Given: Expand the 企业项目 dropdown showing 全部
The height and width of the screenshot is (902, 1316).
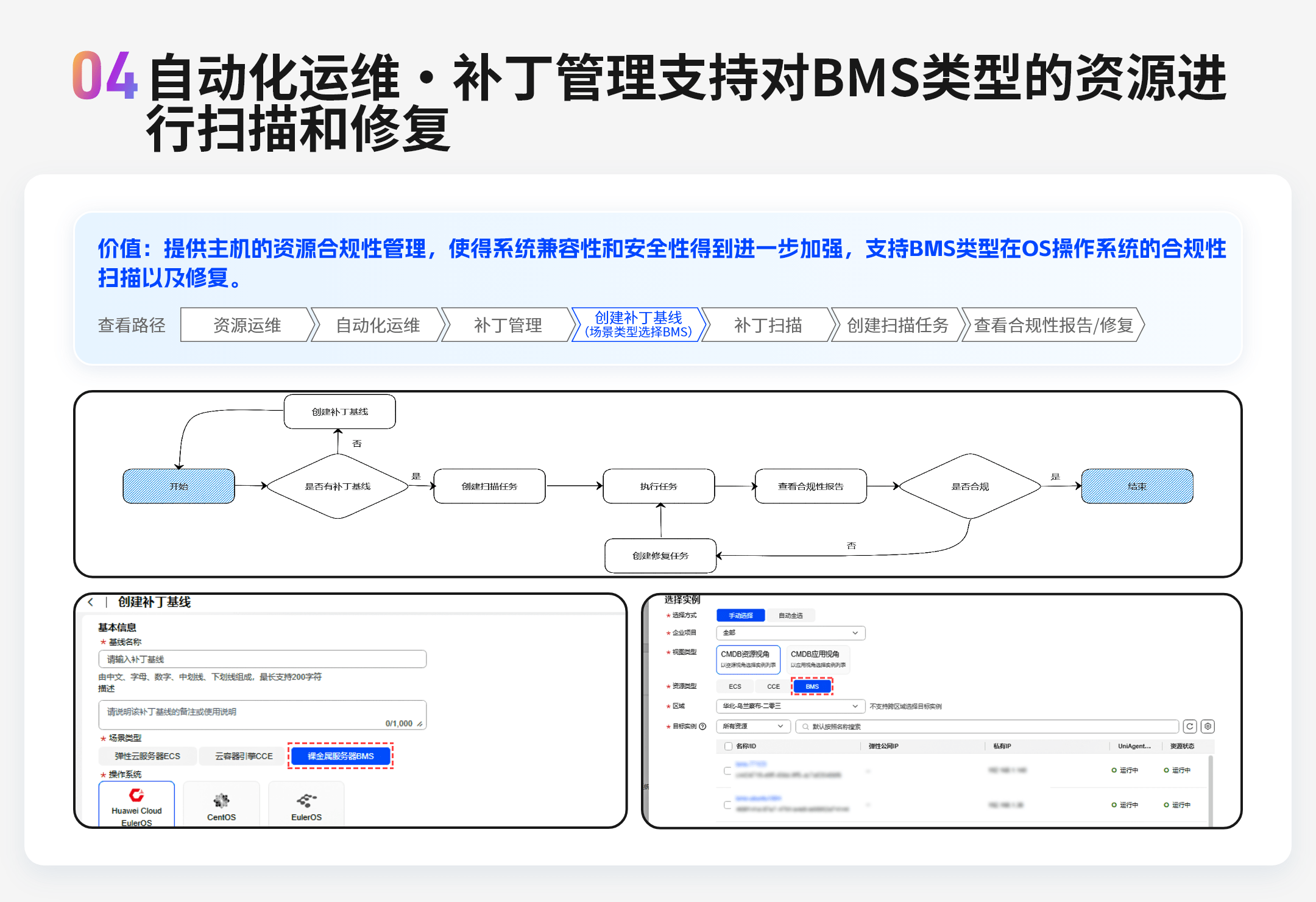Looking at the screenshot, I should 791,633.
